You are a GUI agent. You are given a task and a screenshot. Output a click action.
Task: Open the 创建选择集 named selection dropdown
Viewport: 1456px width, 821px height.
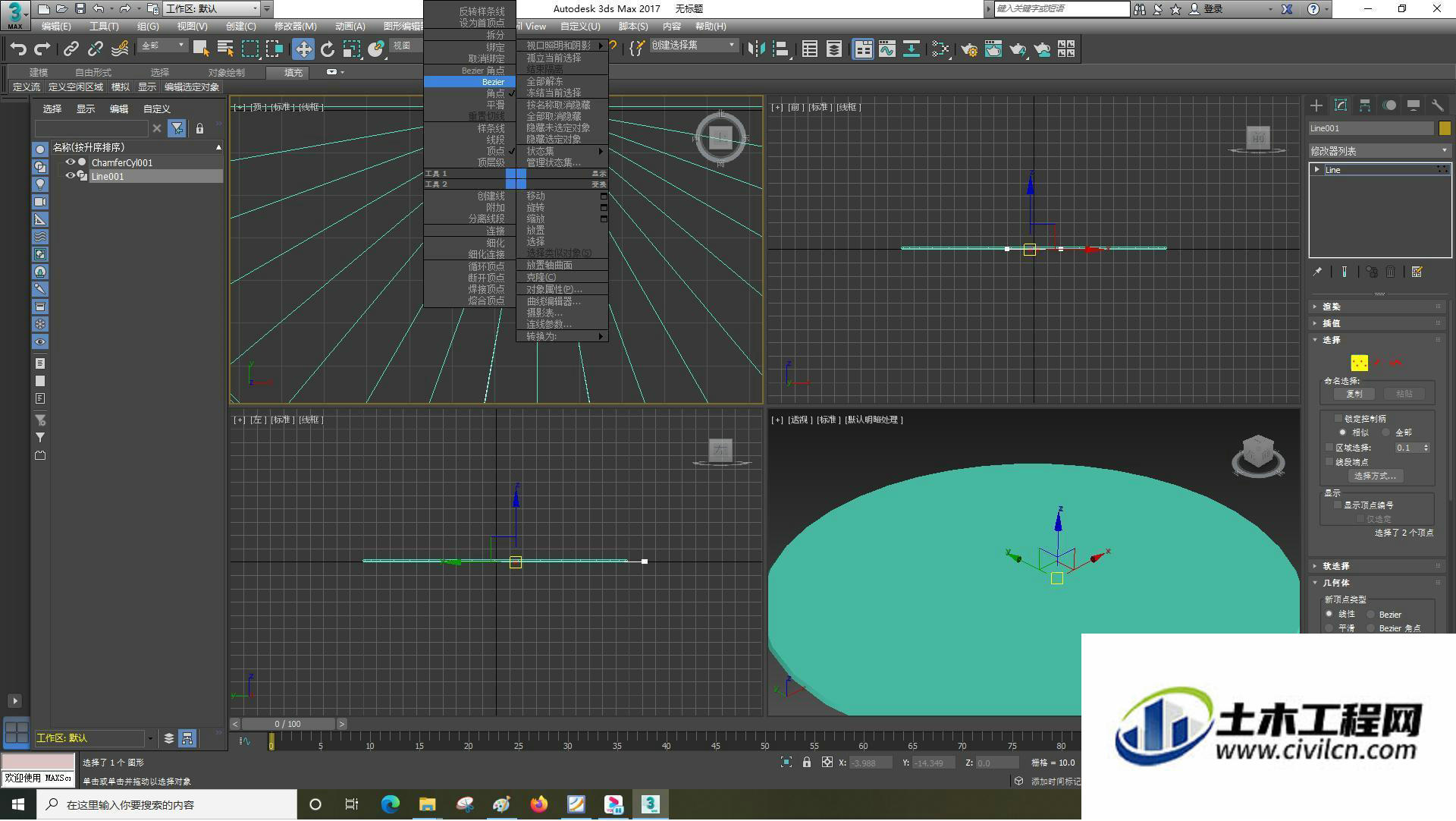pos(694,46)
